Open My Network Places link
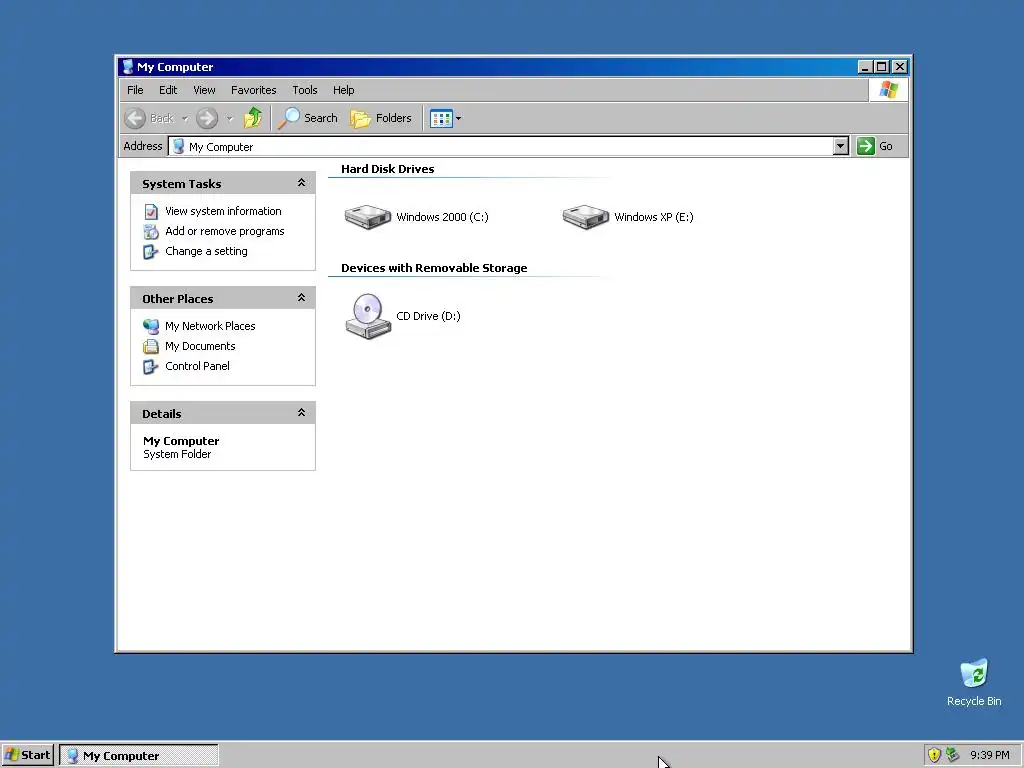Screen dimensions: 1024x768 pos(210,326)
